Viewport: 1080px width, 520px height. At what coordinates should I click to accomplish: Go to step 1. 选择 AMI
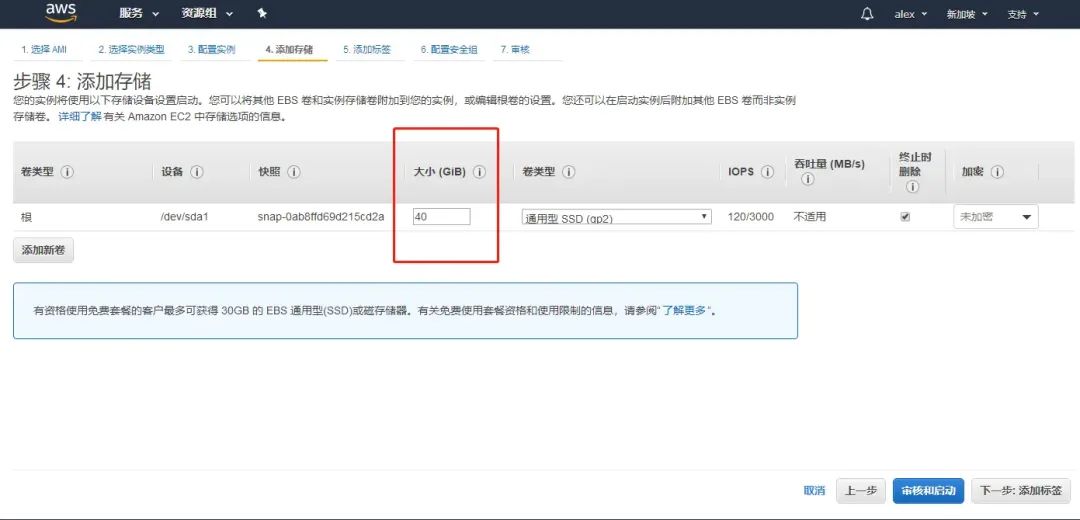[44, 50]
